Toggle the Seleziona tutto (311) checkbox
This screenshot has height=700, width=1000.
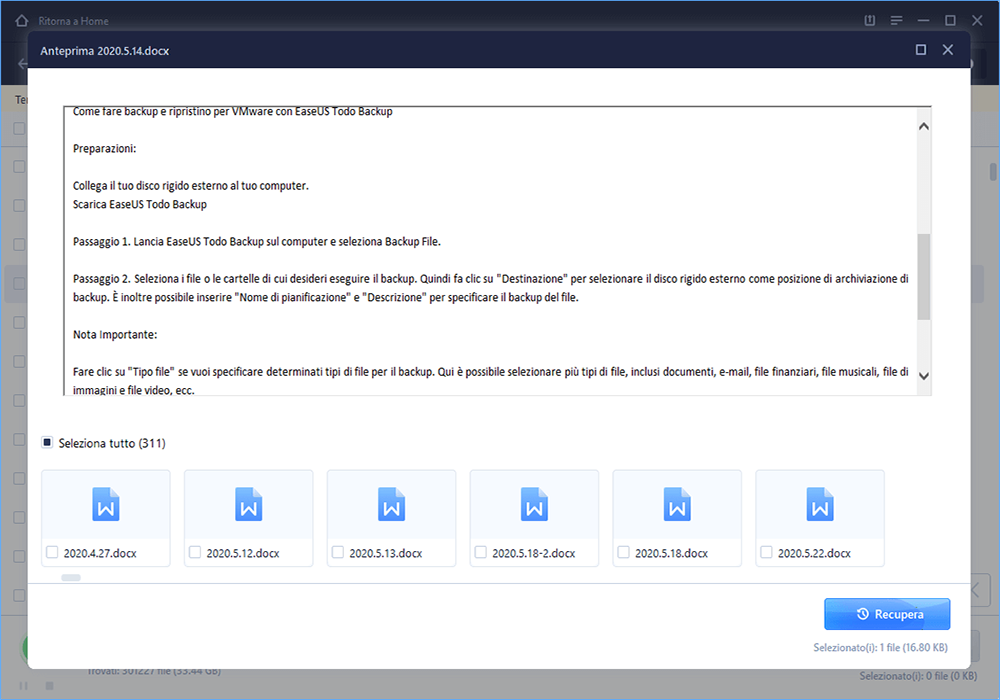pyautogui.click(x=47, y=442)
